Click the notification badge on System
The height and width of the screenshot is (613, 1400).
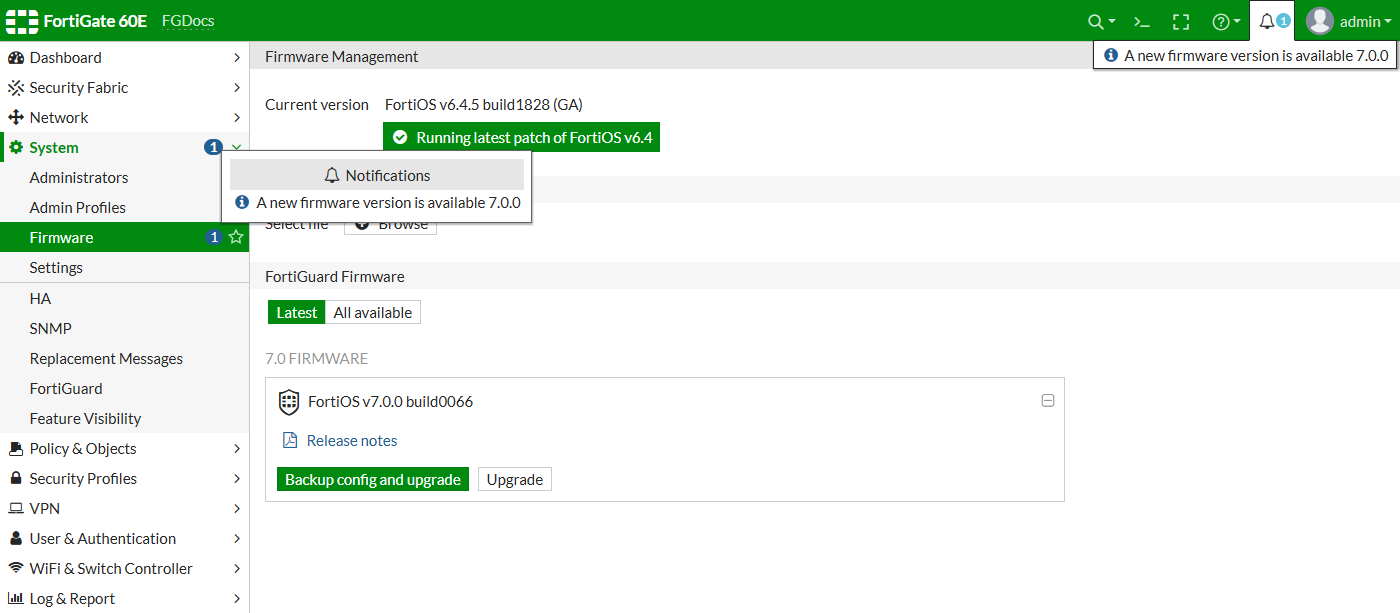(x=213, y=147)
